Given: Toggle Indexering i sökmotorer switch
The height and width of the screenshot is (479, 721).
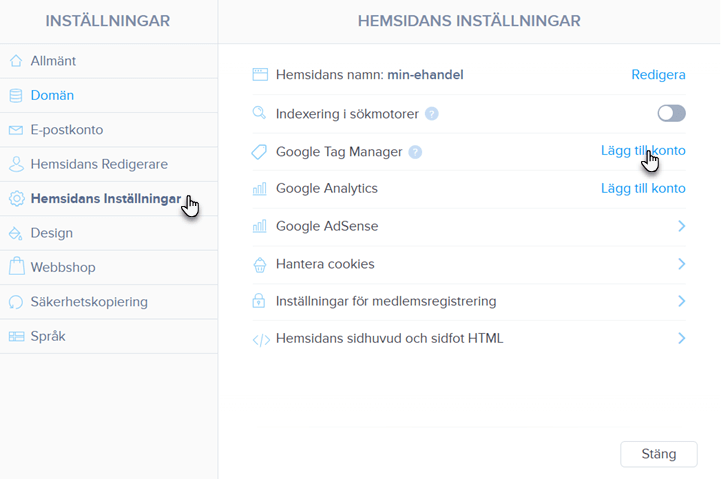Looking at the screenshot, I should coord(671,113).
